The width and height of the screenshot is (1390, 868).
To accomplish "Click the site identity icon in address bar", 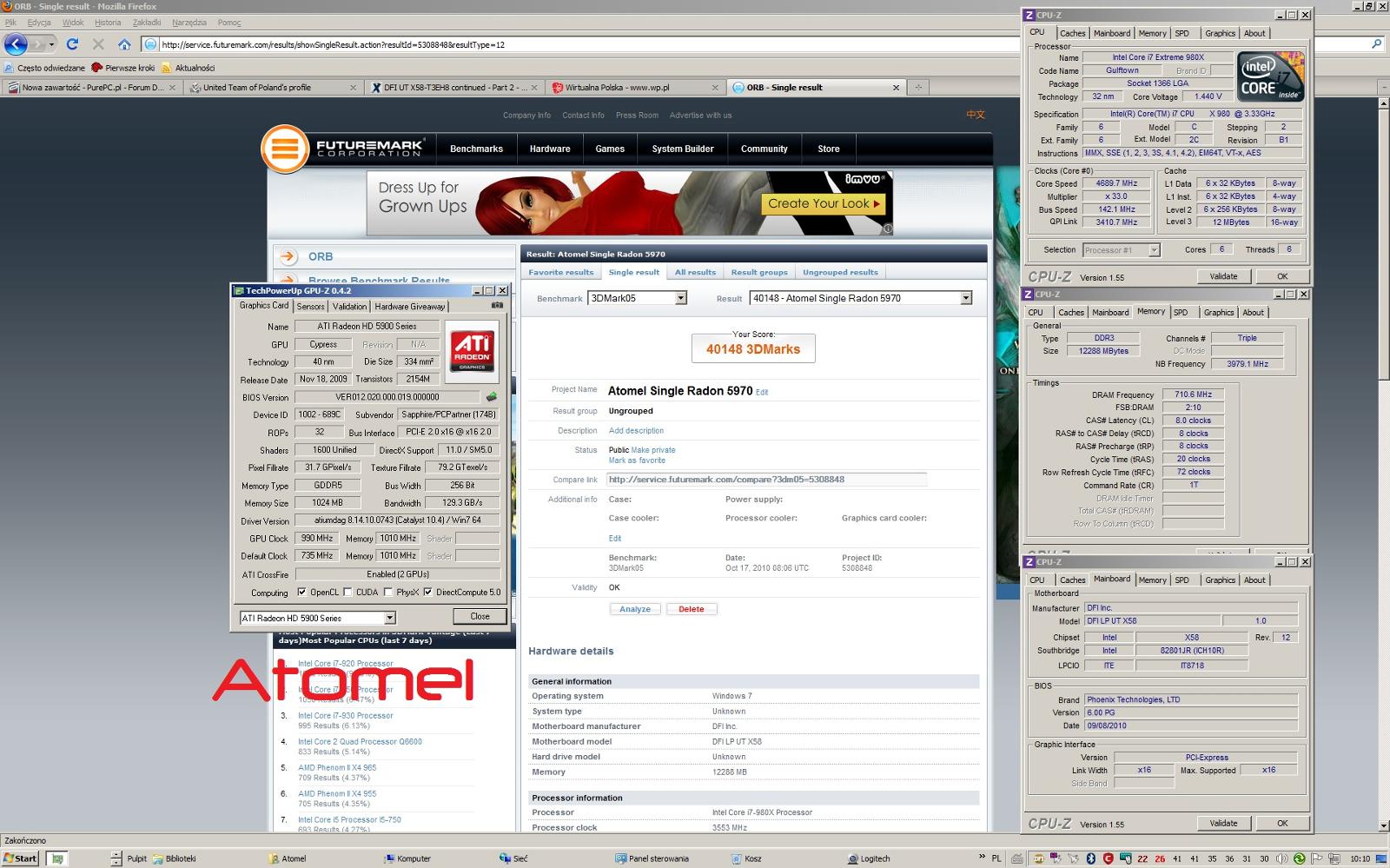I will 150,44.
